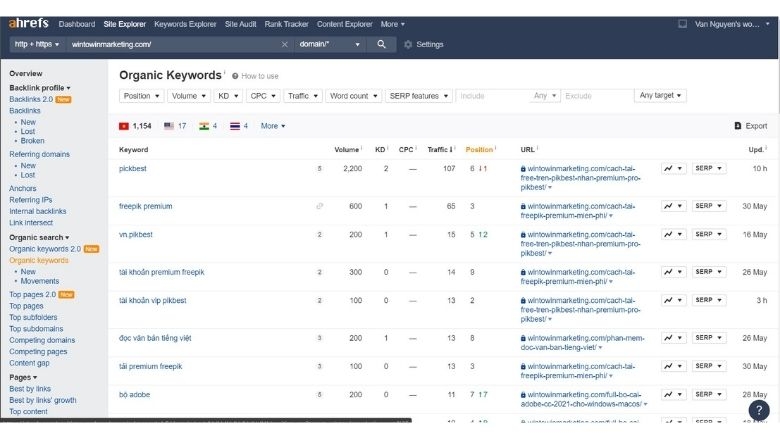Image resolution: width=780 pixels, height=439 pixels.
Task: Open chart for đọc văn bản tiếng việt
Action: (673, 338)
